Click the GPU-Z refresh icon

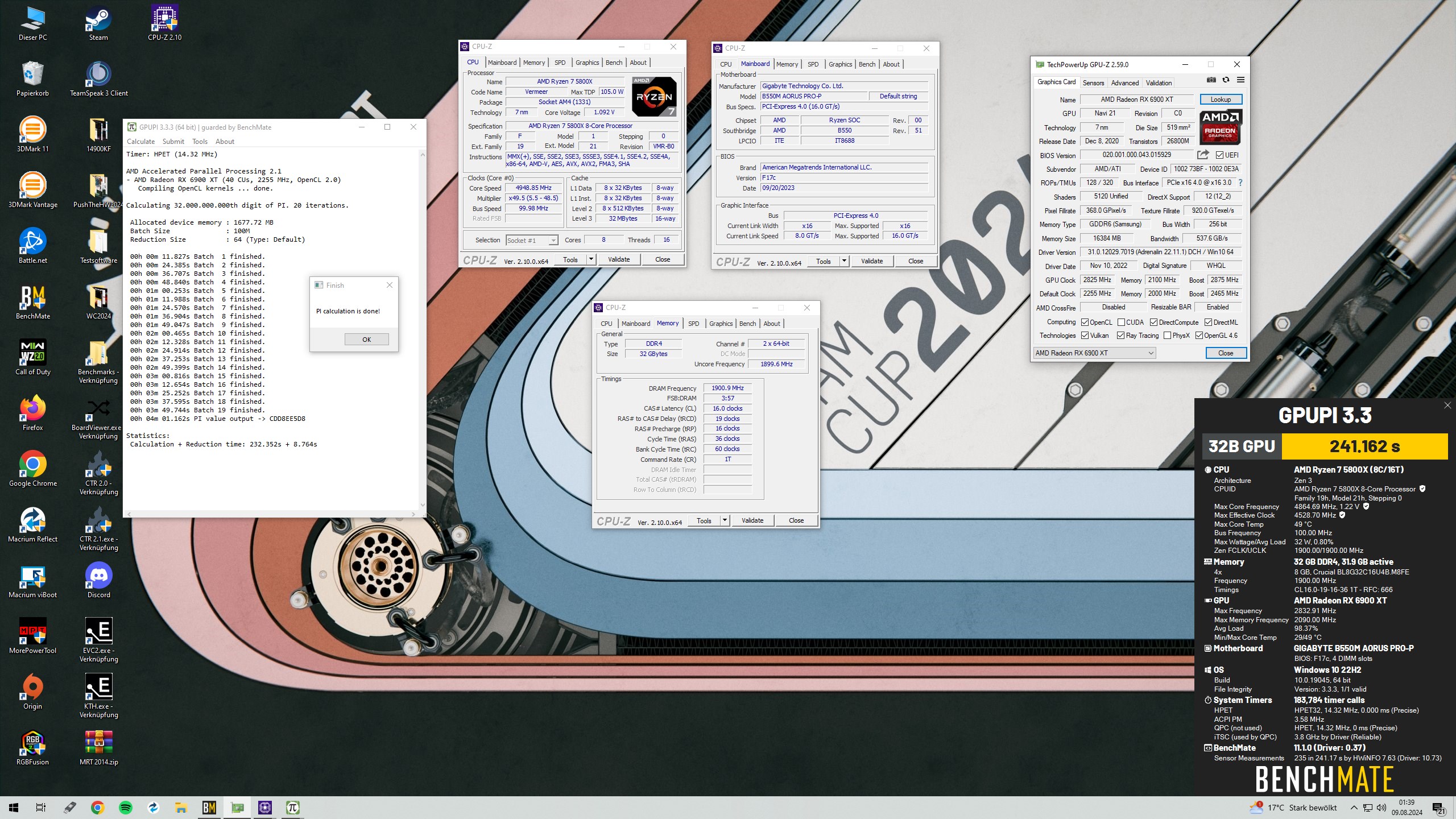(x=1226, y=80)
